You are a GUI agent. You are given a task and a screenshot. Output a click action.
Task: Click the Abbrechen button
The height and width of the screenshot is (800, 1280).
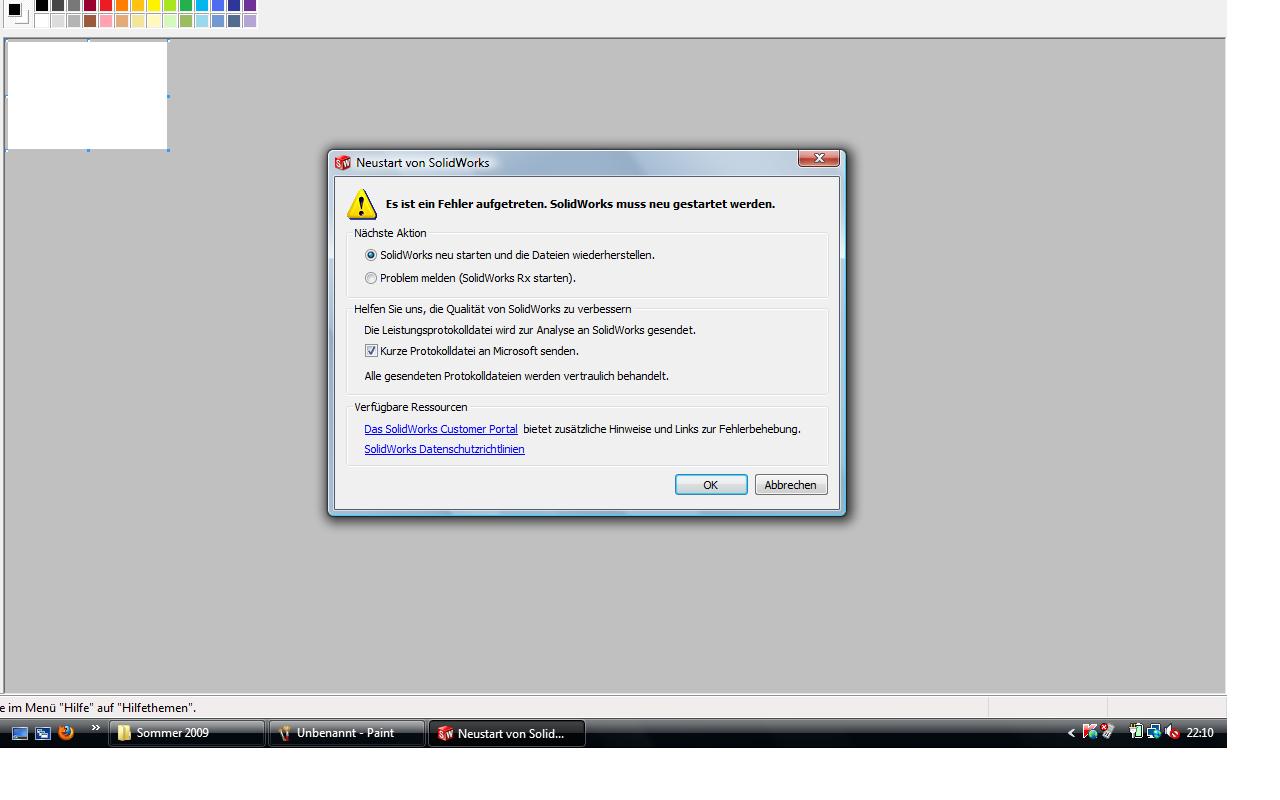[x=790, y=485]
